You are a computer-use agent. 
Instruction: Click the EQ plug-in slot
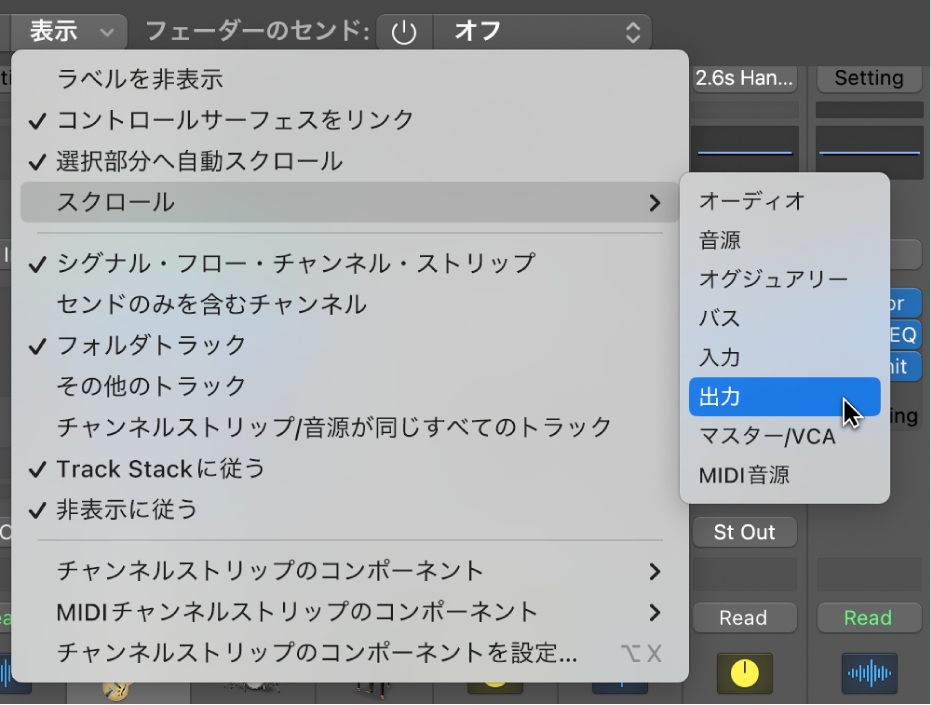coord(904,335)
